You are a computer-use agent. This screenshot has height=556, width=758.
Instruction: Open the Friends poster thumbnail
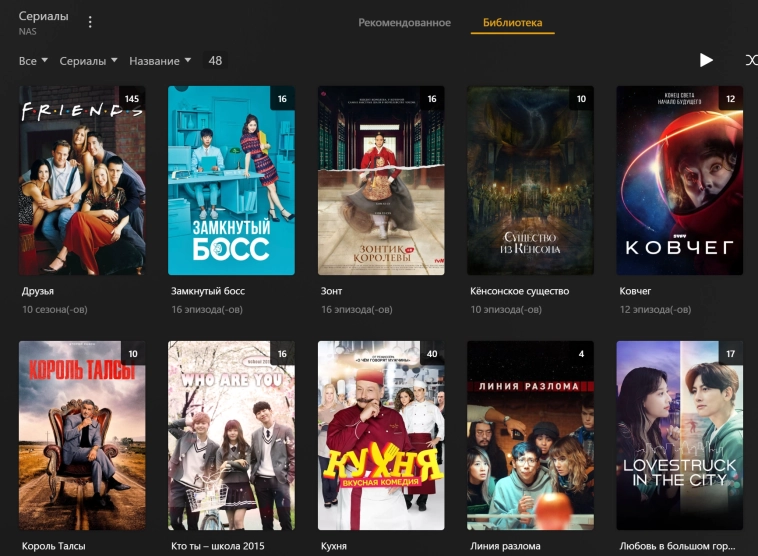click(82, 181)
